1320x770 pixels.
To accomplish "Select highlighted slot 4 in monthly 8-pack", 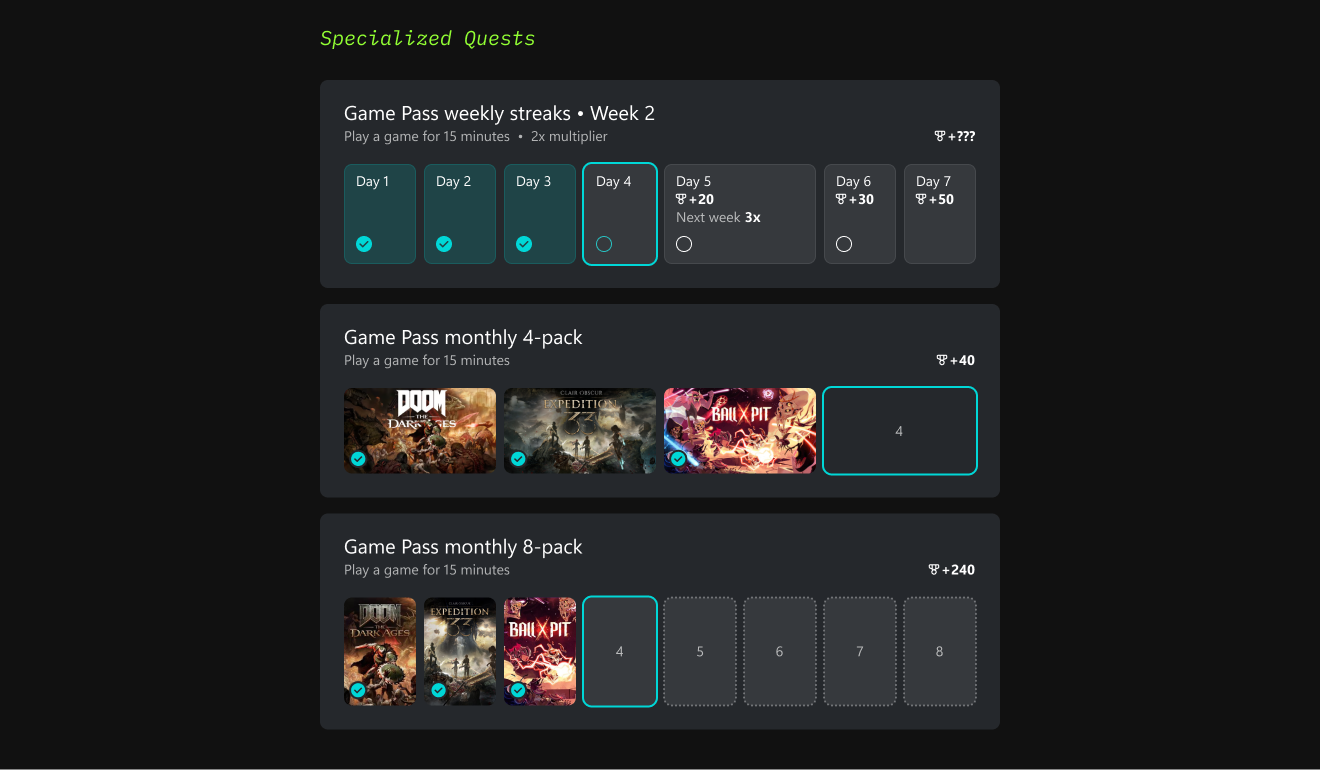I will [x=620, y=652].
